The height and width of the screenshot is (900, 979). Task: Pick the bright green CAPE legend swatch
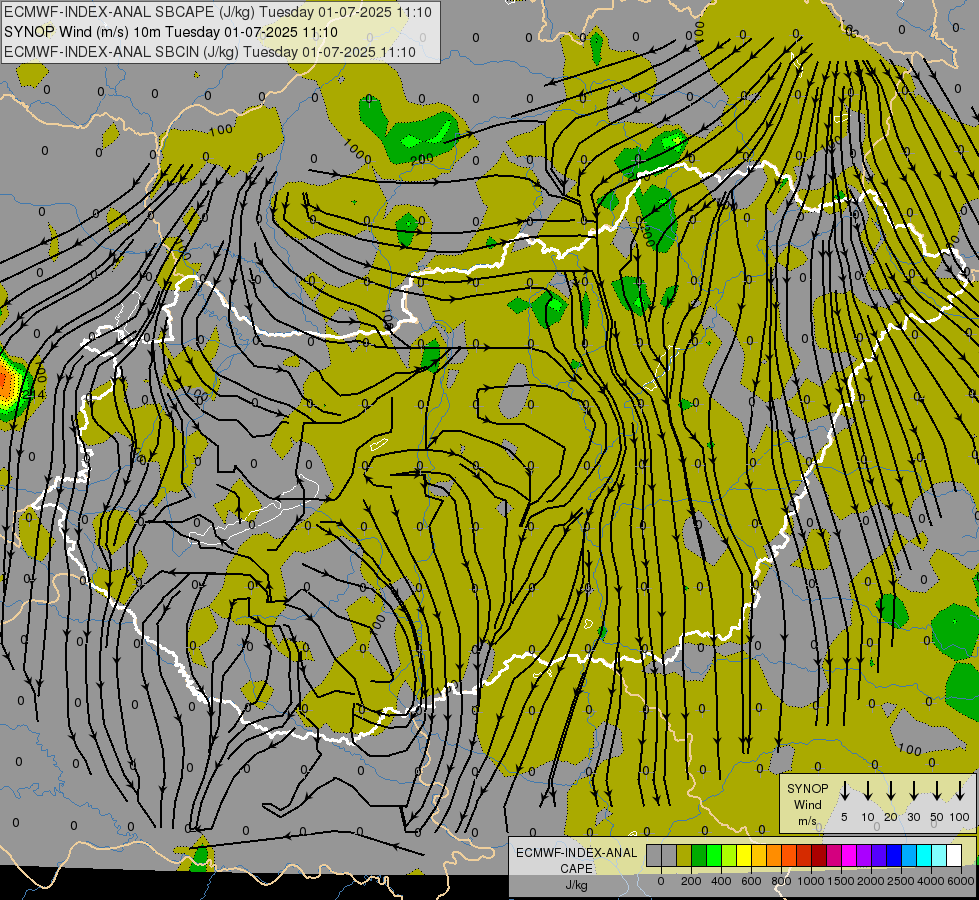tap(714, 855)
